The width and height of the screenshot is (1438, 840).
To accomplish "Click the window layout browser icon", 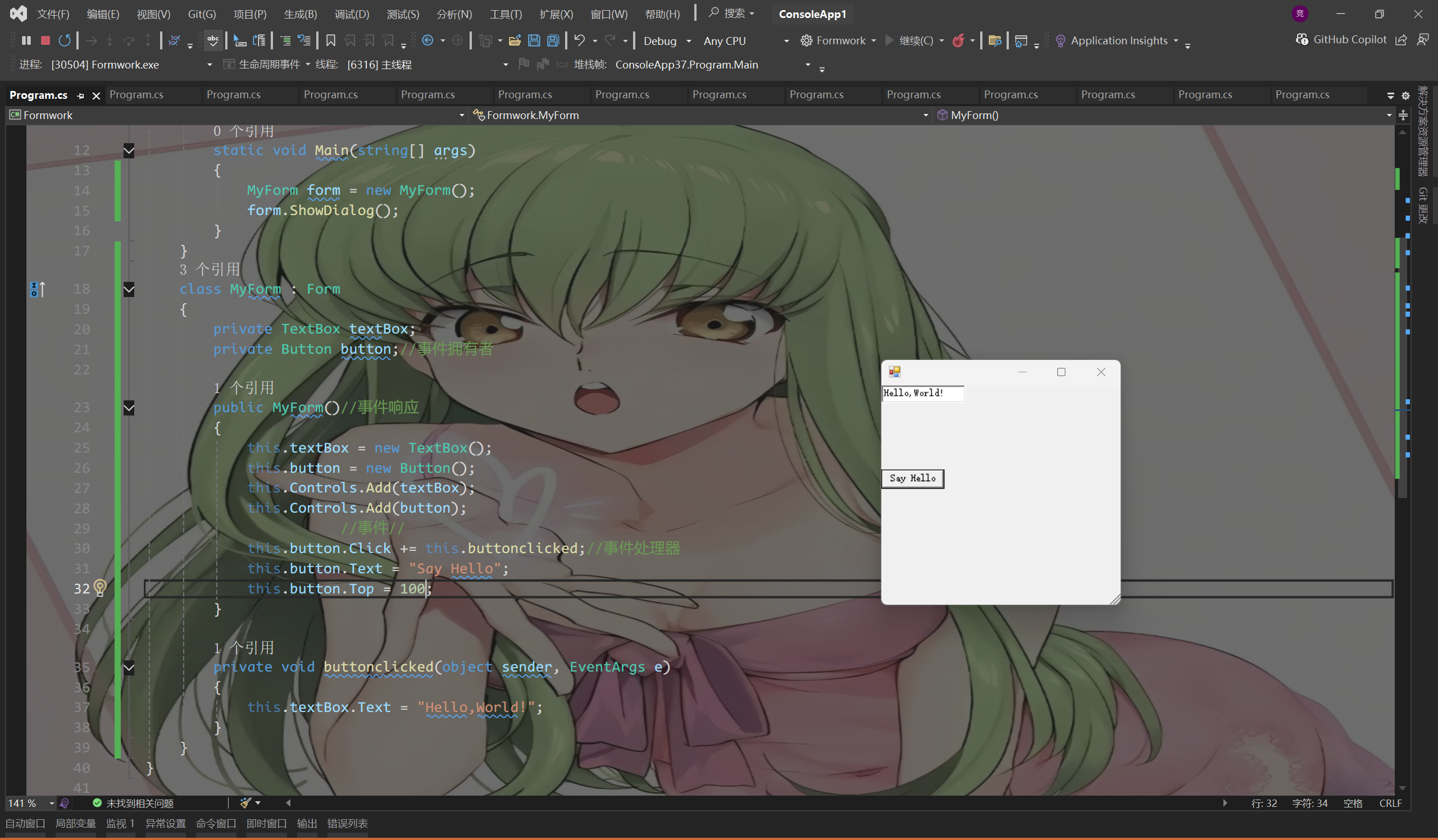I will pyautogui.click(x=1021, y=40).
